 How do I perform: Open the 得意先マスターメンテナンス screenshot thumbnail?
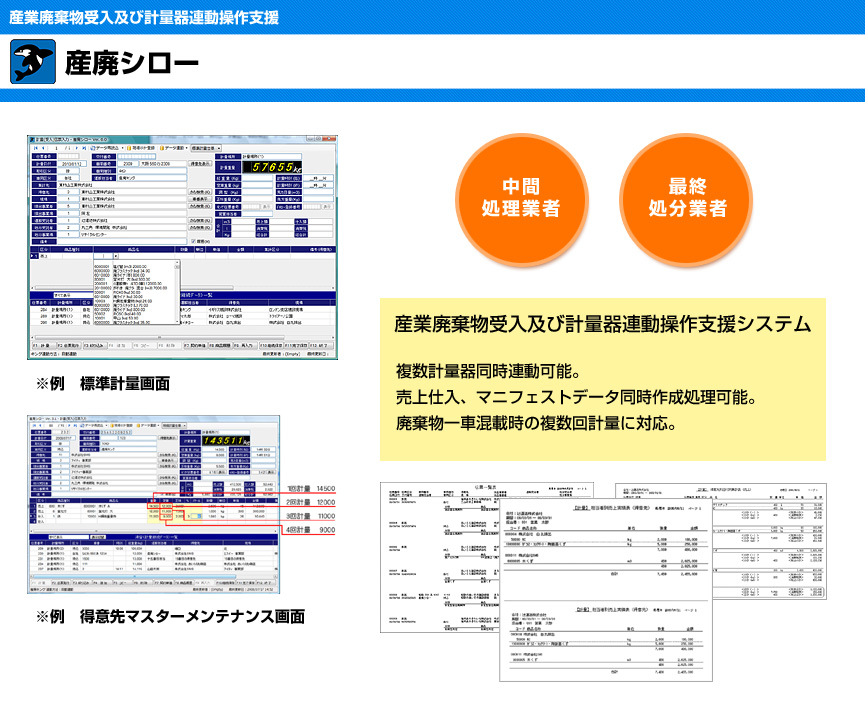(x=154, y=504)
